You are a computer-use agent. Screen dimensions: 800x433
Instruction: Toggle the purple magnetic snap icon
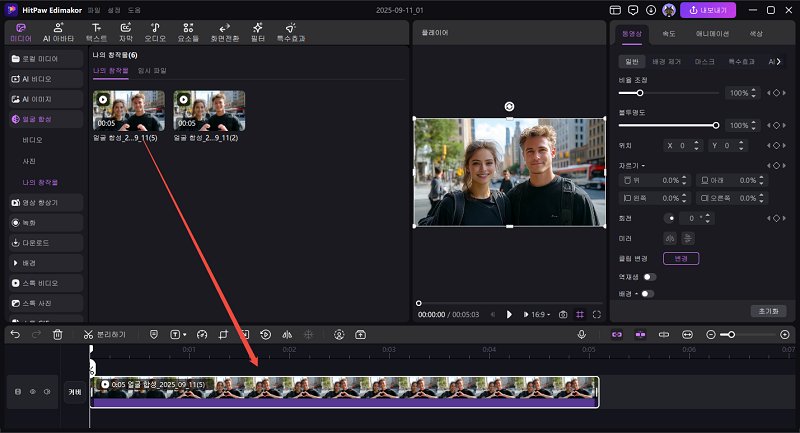coord(640,335)
